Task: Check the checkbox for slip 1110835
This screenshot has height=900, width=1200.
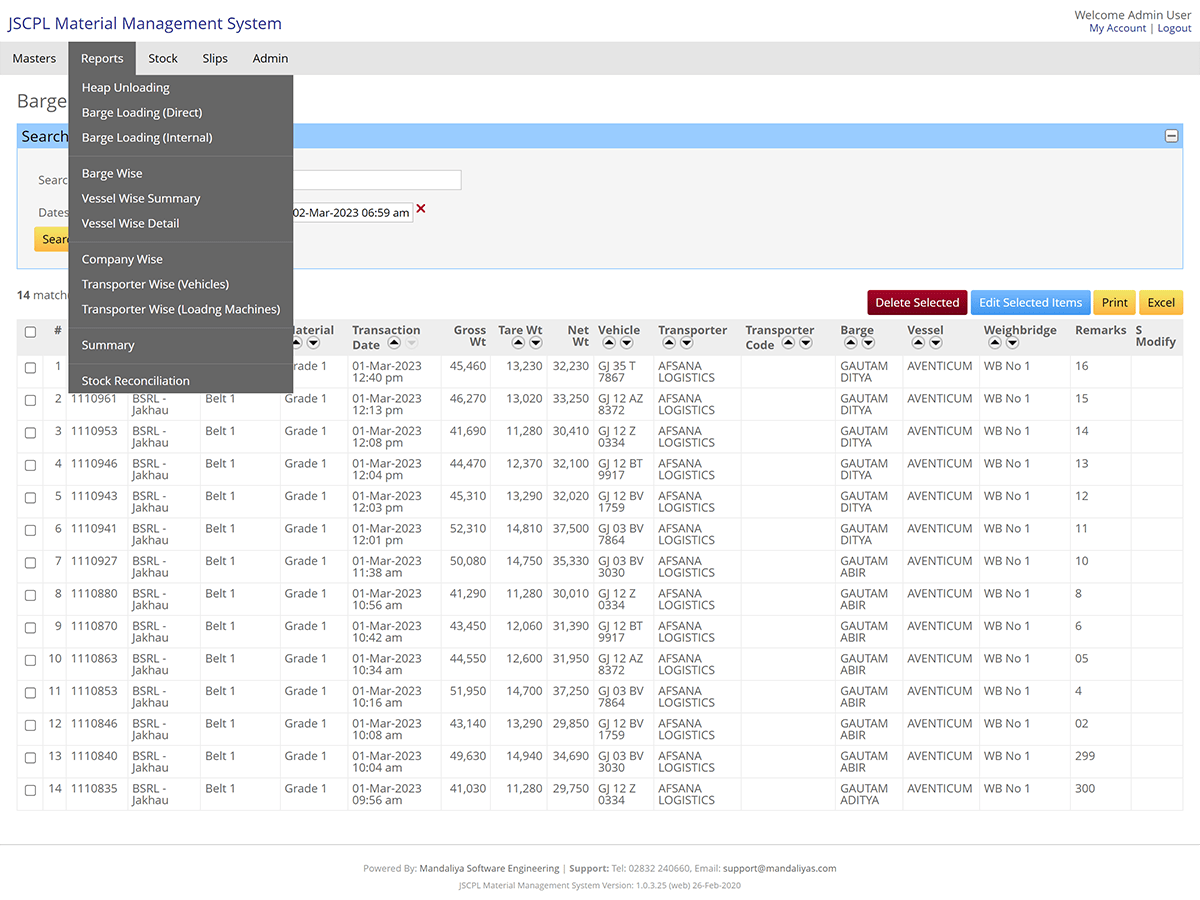Action: (x=30, y=790)
